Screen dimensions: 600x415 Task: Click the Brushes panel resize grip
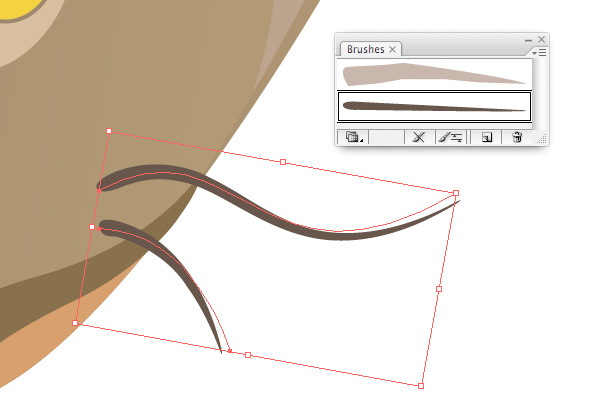[x=541, y=138]
